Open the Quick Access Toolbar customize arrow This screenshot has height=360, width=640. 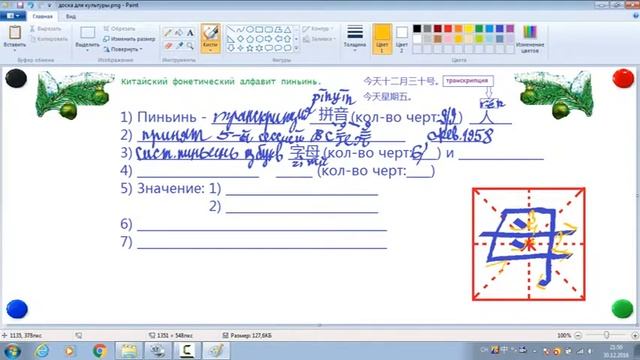[x=49, y=5]
